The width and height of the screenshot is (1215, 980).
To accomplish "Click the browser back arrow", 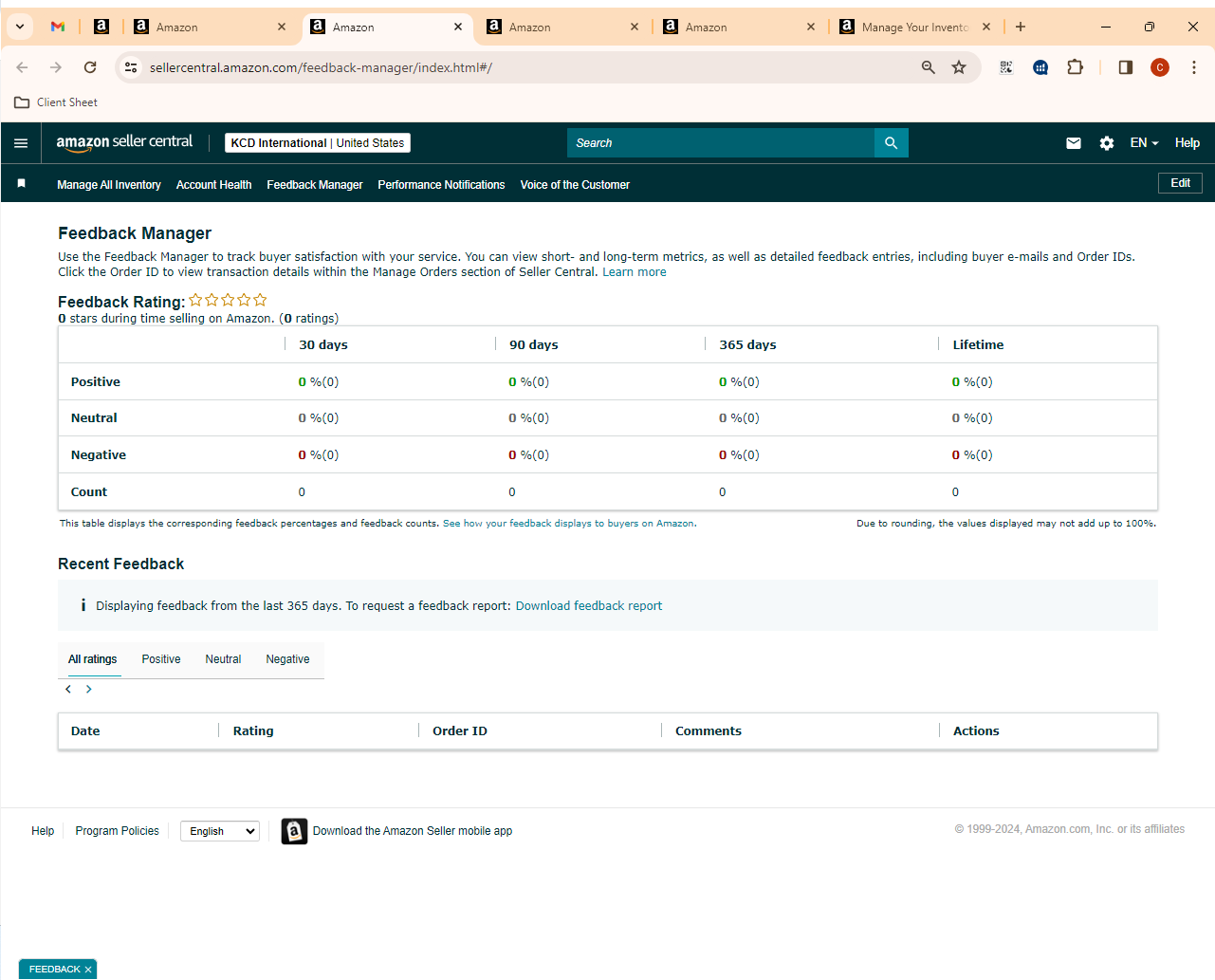I will coord(22,67).
